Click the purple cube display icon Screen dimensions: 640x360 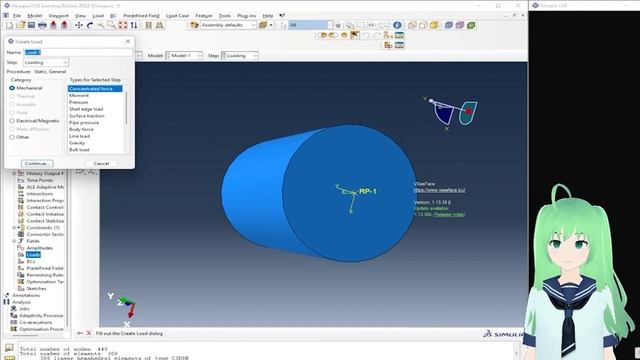(x=460, y=25)
